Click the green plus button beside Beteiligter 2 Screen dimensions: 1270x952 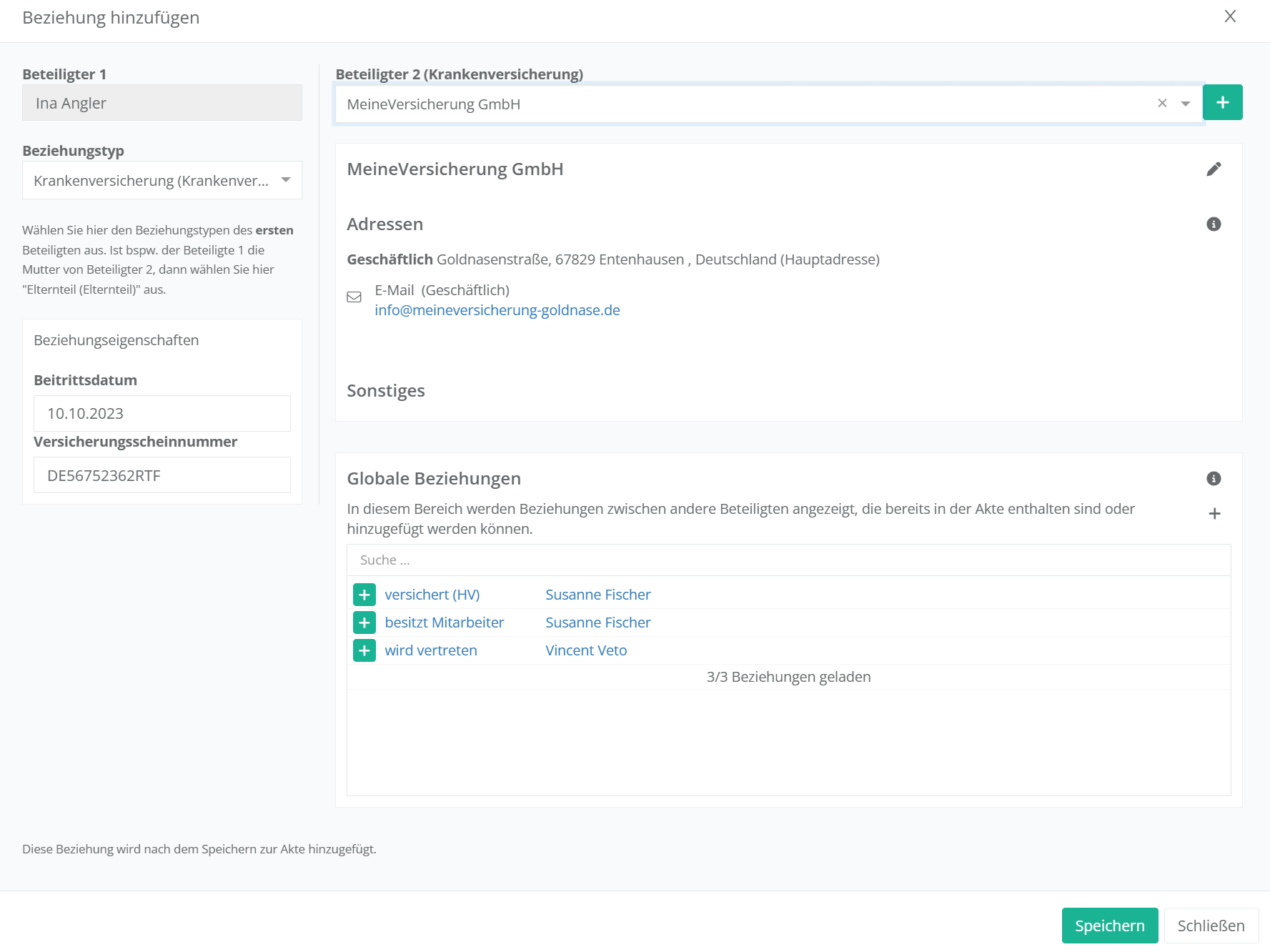[x=1222, y=103]
